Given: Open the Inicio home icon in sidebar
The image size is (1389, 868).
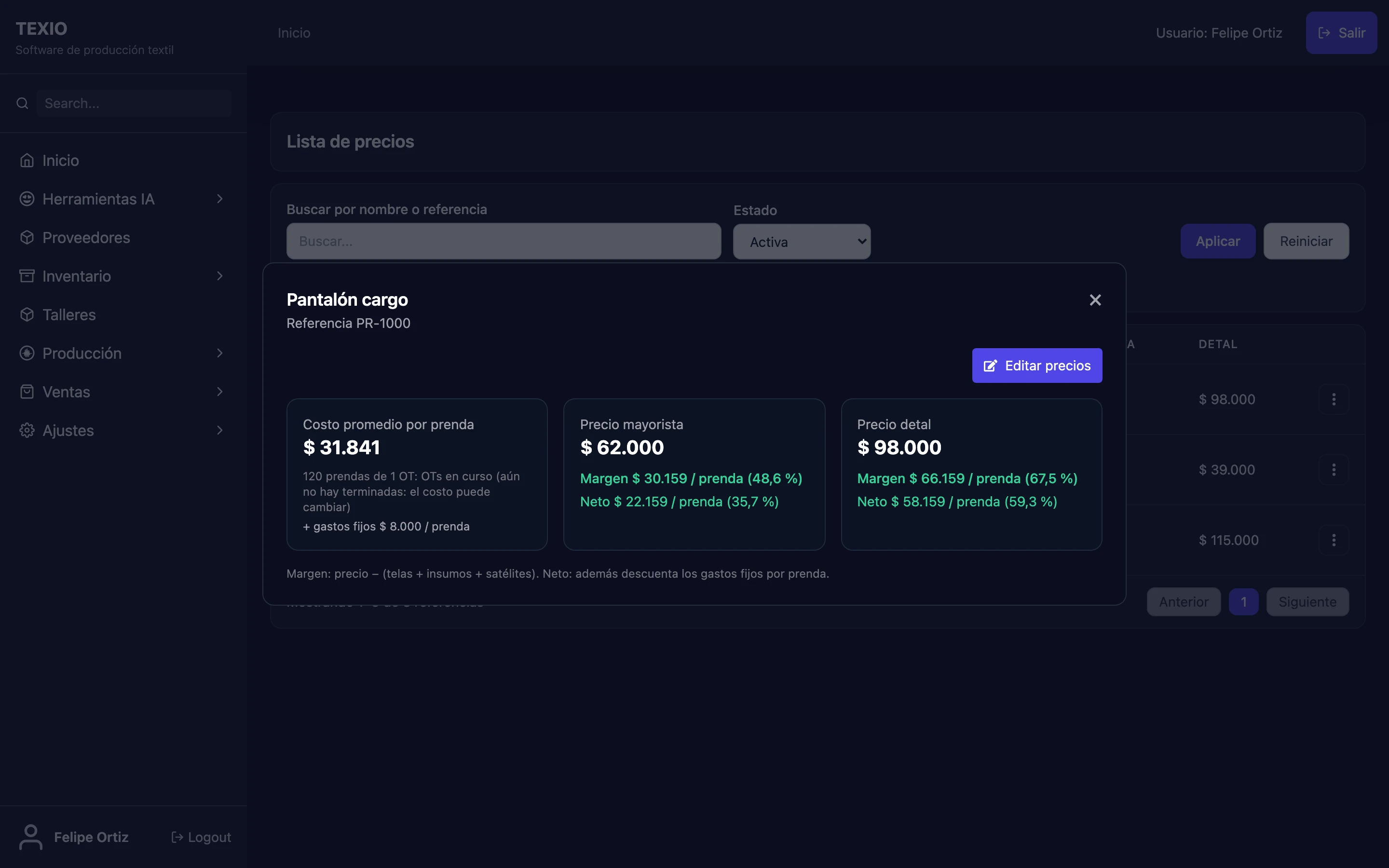Looking at the screenshot, I should point(27,160).
